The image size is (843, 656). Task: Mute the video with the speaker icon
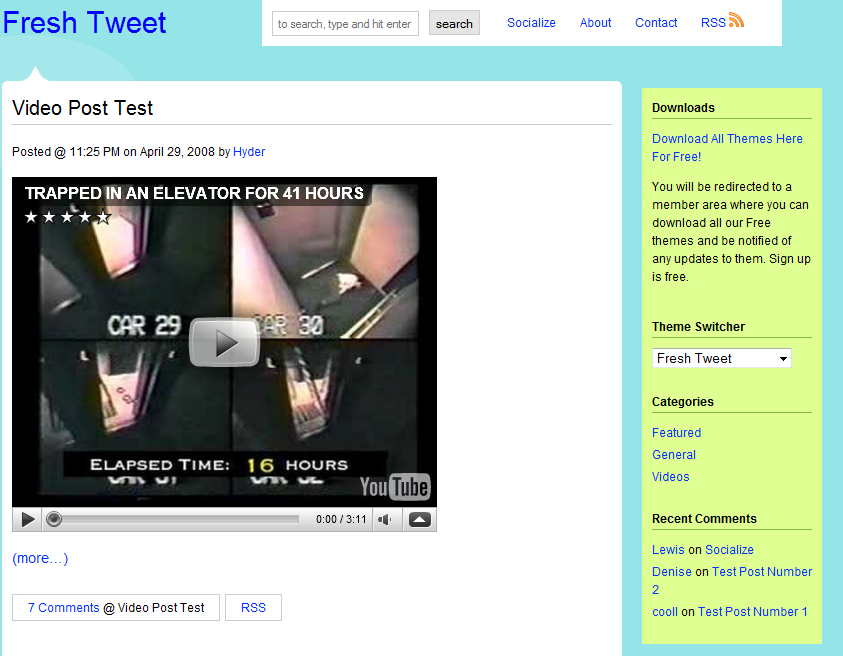pos(385,519)
